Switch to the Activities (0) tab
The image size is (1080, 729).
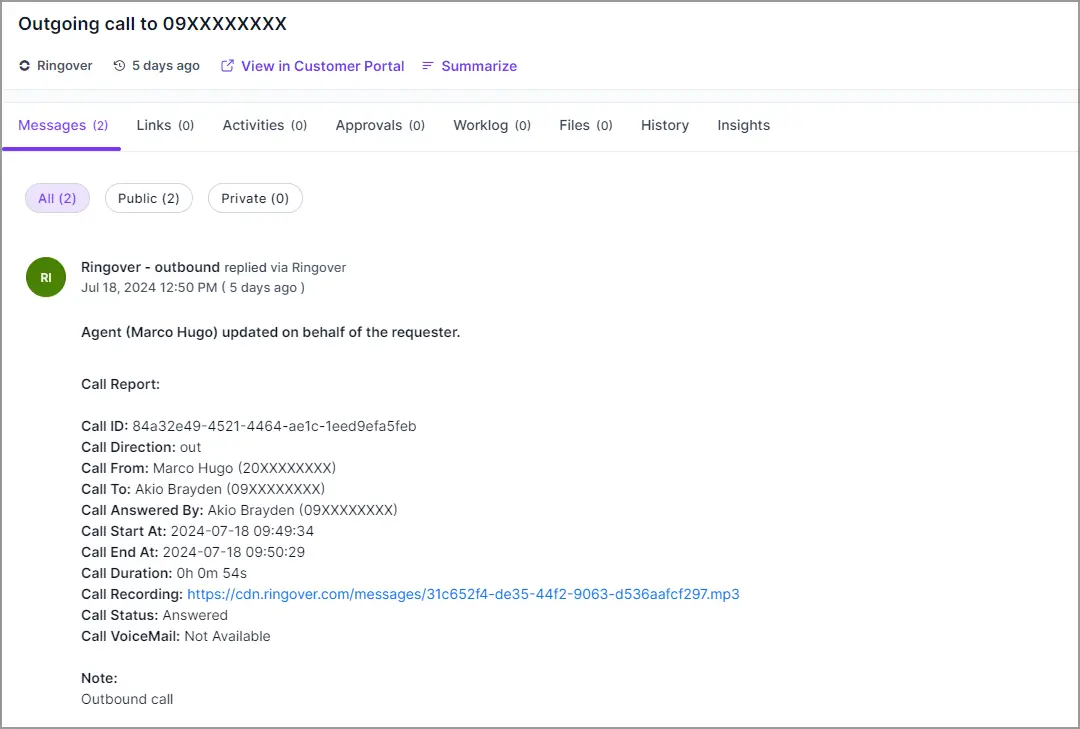tap(264, 125)
